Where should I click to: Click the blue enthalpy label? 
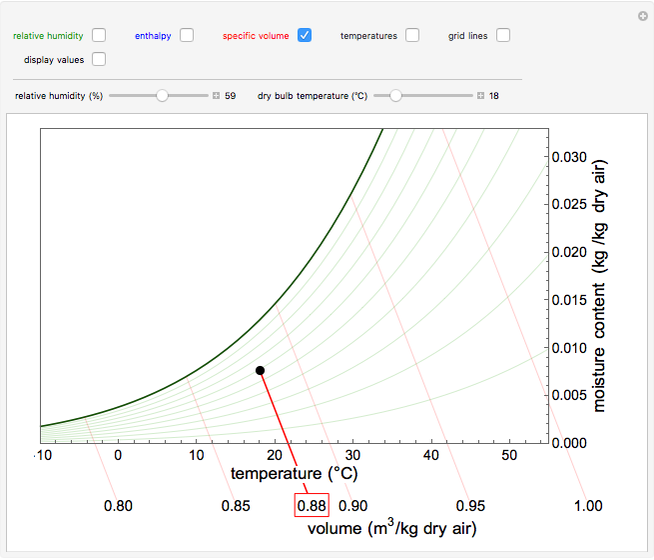click(x=153, y=36)
